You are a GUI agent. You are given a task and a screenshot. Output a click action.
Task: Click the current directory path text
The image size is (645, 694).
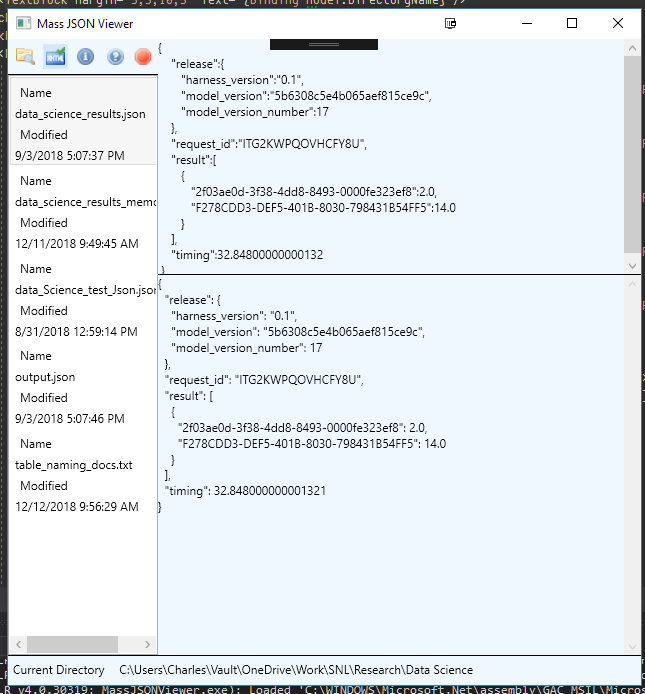tap(296, 670)
